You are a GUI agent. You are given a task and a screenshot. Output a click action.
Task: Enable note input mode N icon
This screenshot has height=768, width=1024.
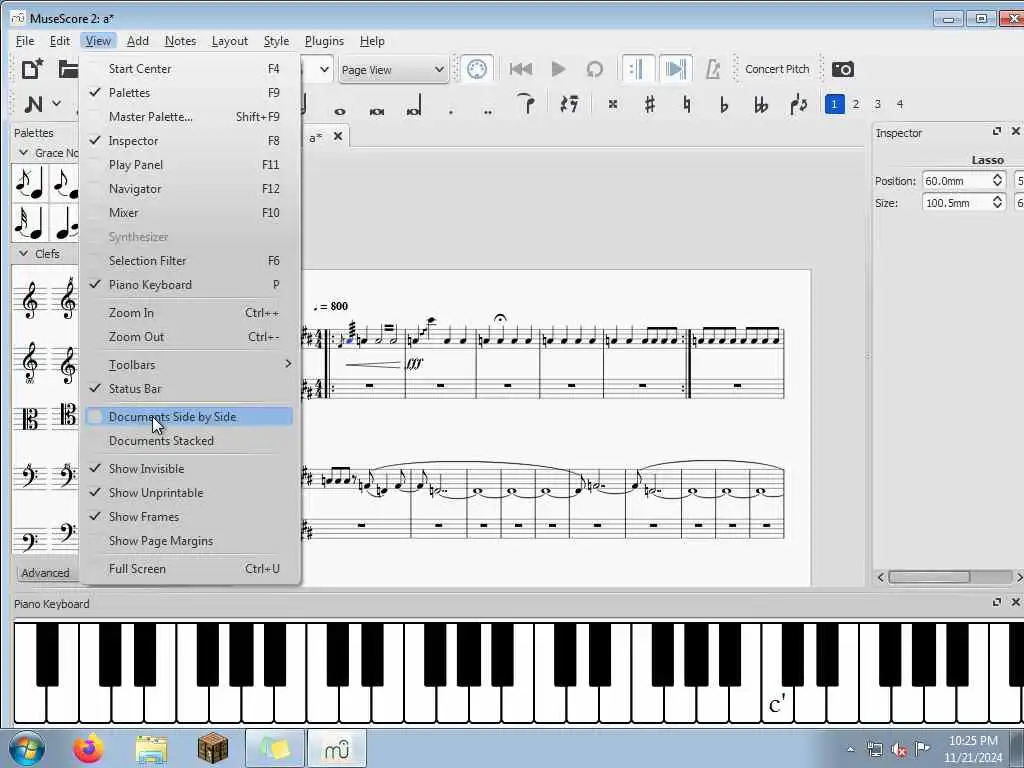[x=34, y=104]
